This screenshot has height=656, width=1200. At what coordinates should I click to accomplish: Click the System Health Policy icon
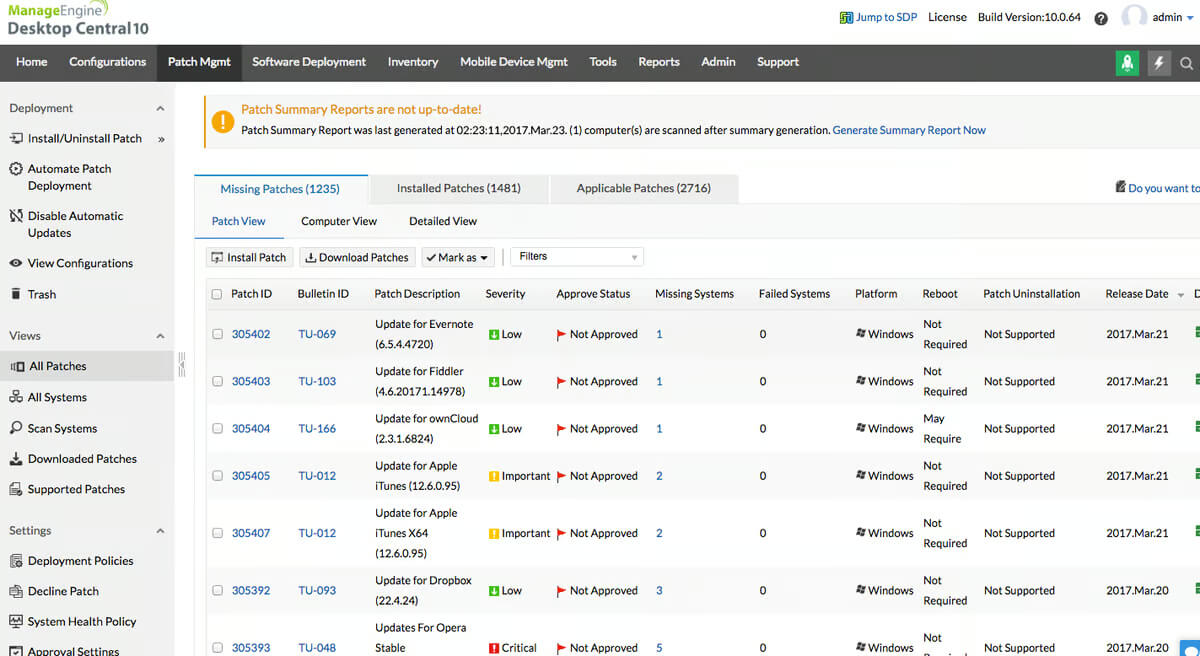pos(16,622)
